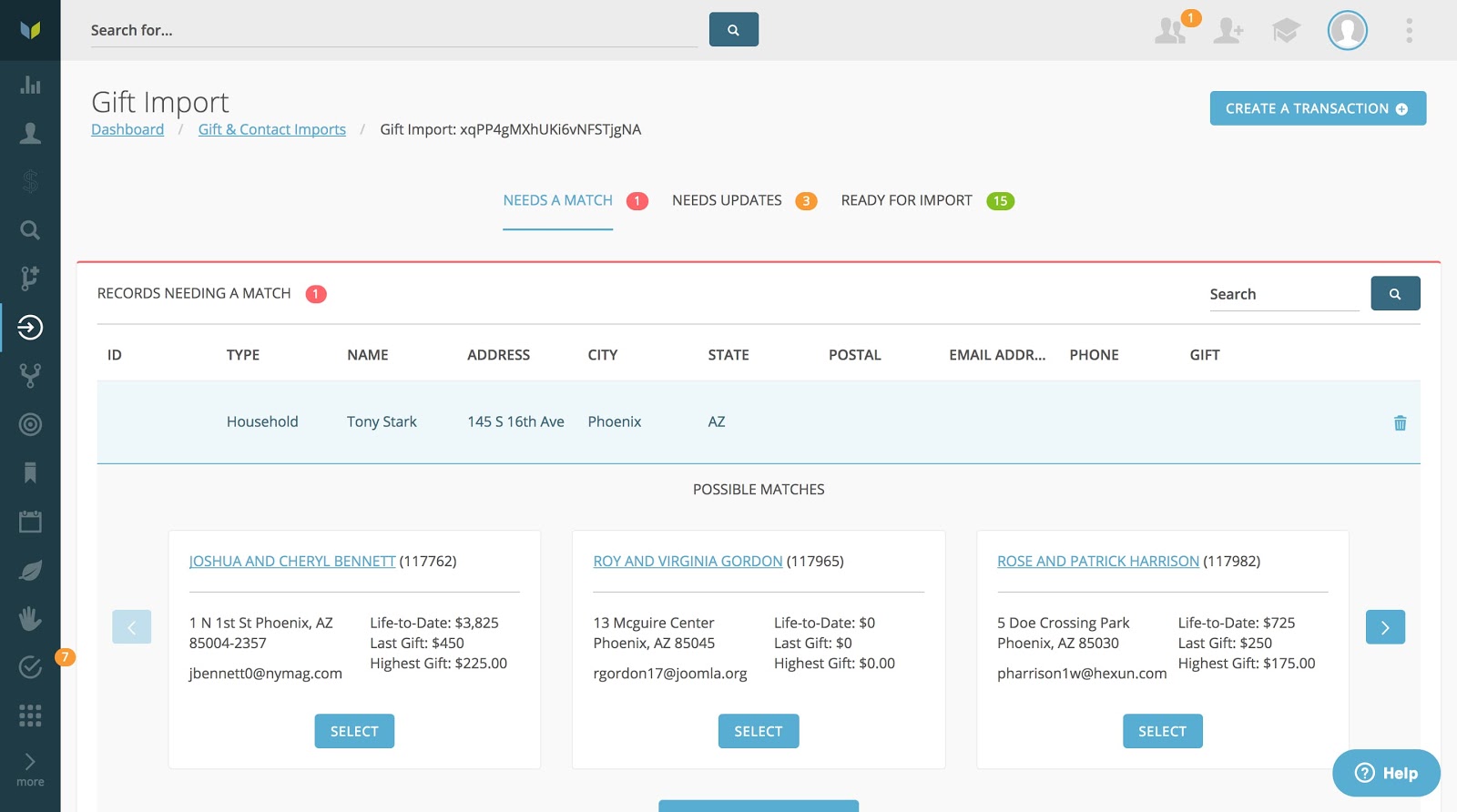1457x812 pixels.
Task: Open the vertical three-dot options menu
Action: 1409,31
